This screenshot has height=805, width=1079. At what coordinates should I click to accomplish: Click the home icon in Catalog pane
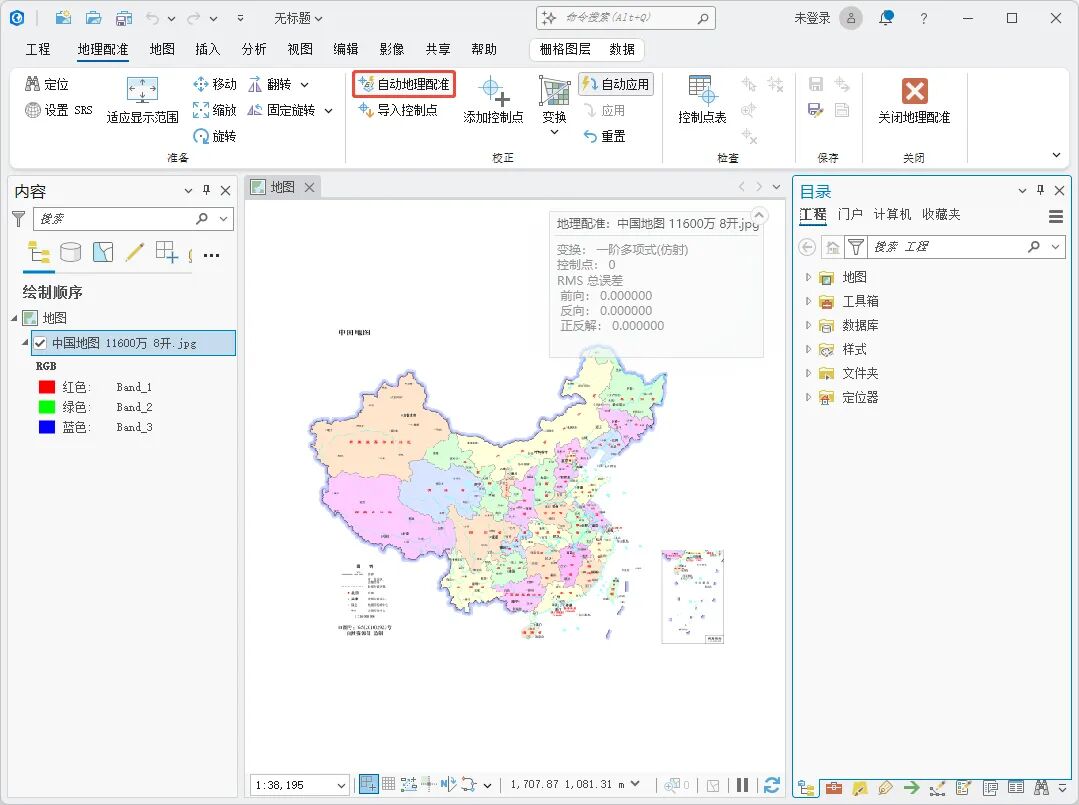point(833,247)
